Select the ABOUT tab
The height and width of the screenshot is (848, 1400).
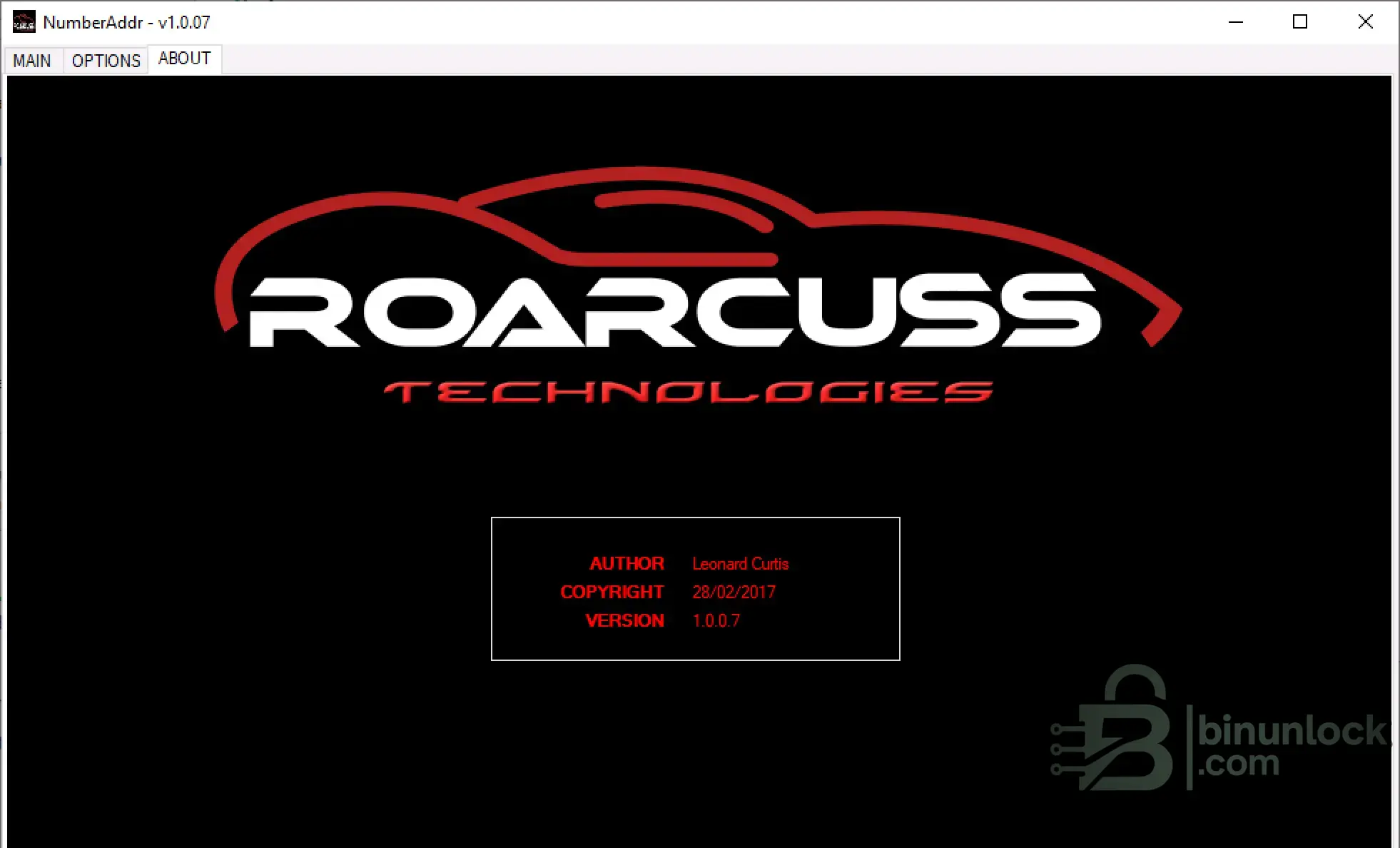coord(185,59)
